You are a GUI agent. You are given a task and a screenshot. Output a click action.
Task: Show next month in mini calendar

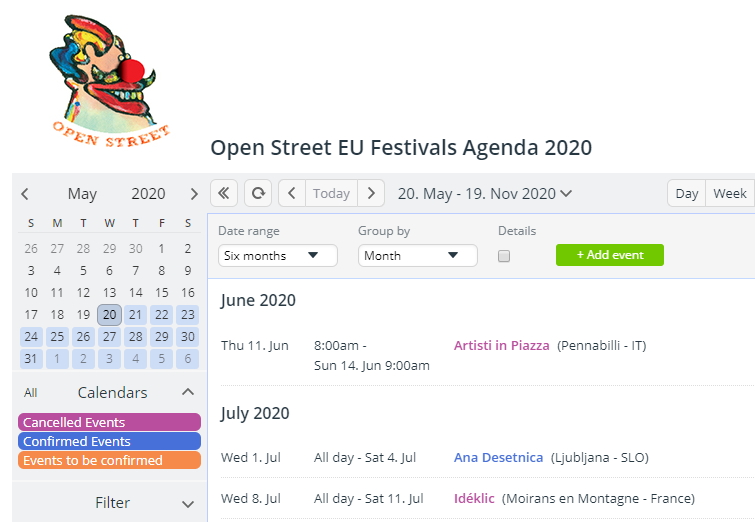(194, 194)
